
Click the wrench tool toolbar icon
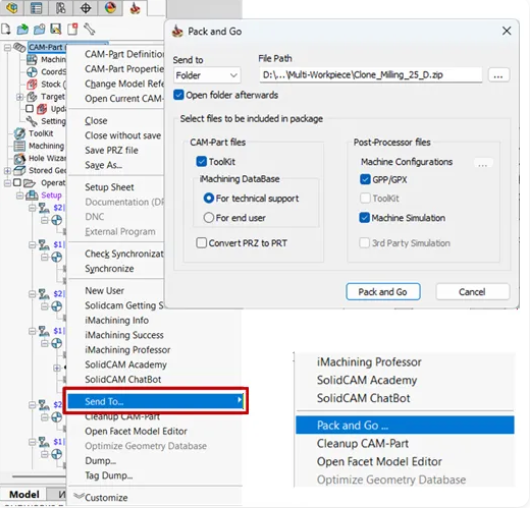(89, 29)
